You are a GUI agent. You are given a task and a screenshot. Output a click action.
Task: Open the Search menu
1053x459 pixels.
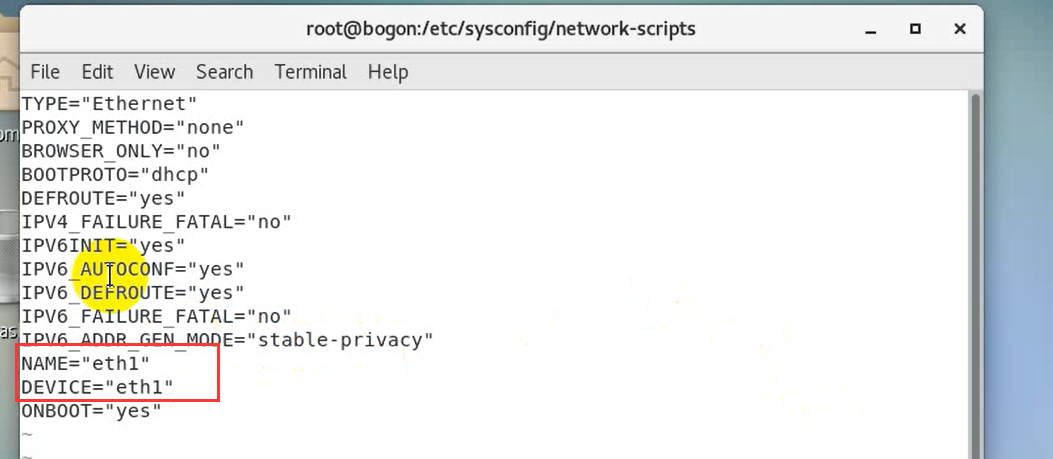[224, 72]
